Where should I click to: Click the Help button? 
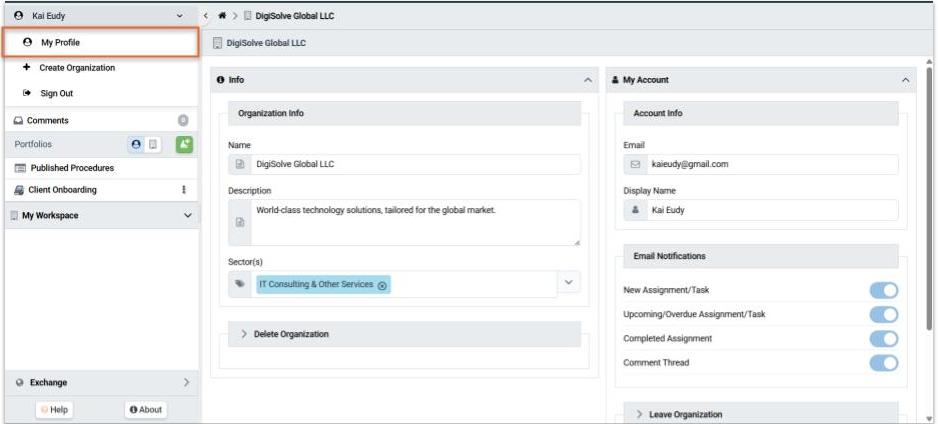coord(55,409)
